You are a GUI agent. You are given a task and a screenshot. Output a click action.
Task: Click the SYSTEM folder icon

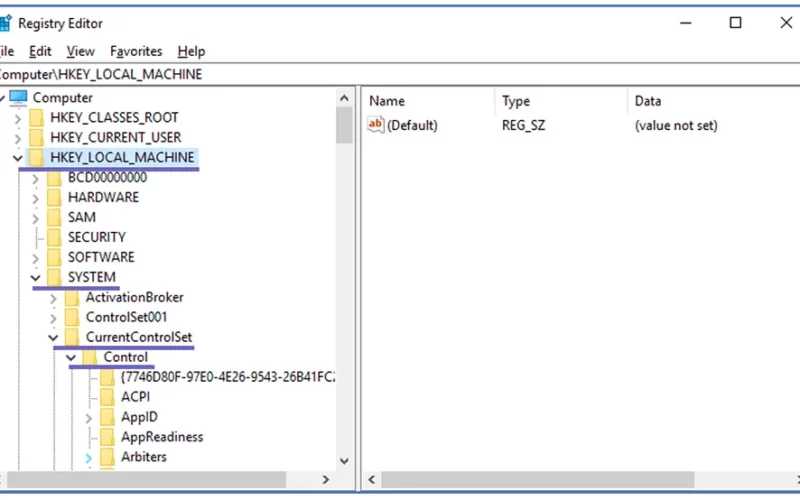pos(54,277)
